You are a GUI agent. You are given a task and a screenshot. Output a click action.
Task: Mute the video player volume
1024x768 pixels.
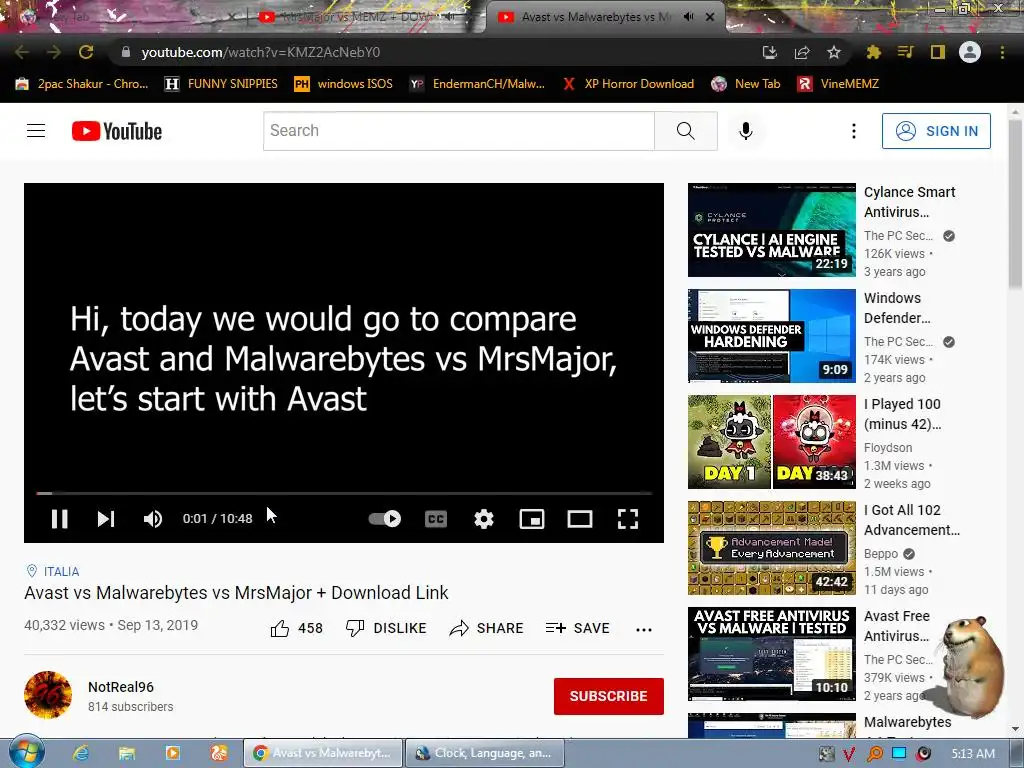point(153,519)
